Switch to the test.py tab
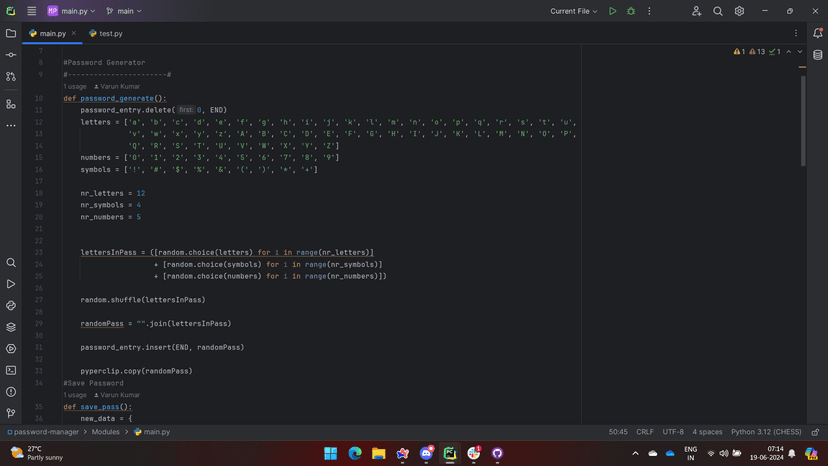Viewport: 828px width, 466px height. [x=106, y=33]
